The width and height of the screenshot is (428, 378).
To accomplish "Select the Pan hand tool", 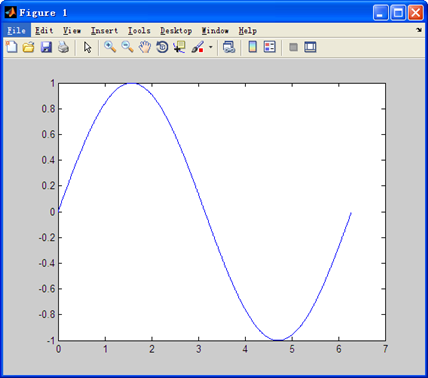I will coord(145,47).
